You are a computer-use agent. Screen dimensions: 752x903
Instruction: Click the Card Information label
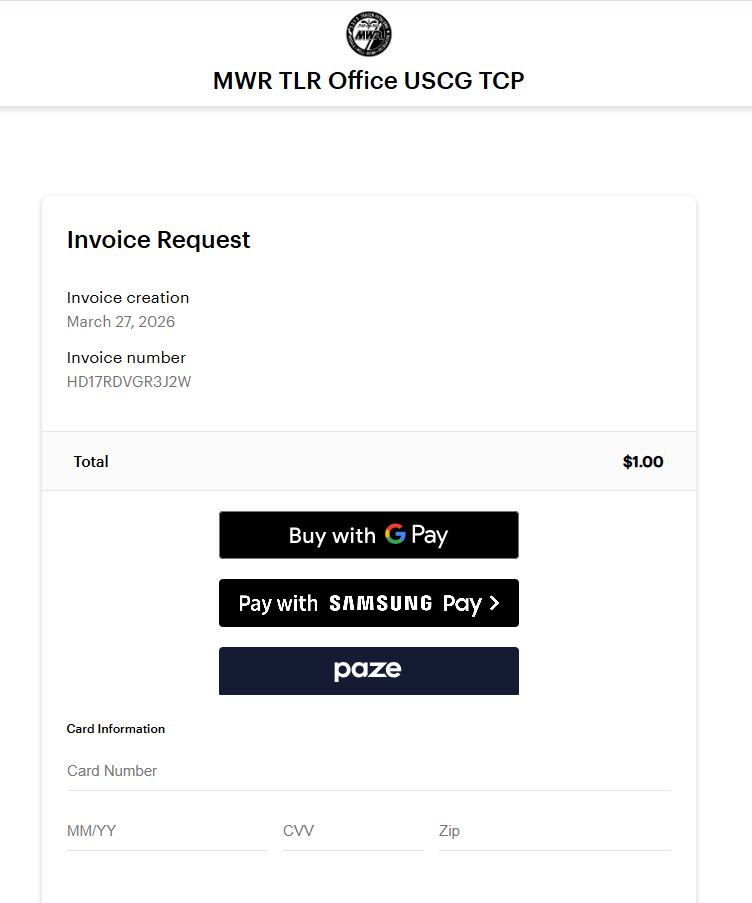pos(116,729)
